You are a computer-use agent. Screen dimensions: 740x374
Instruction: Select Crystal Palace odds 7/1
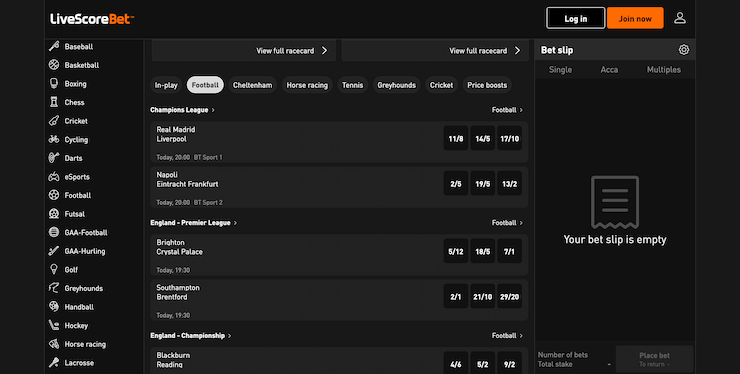[510, 251]
